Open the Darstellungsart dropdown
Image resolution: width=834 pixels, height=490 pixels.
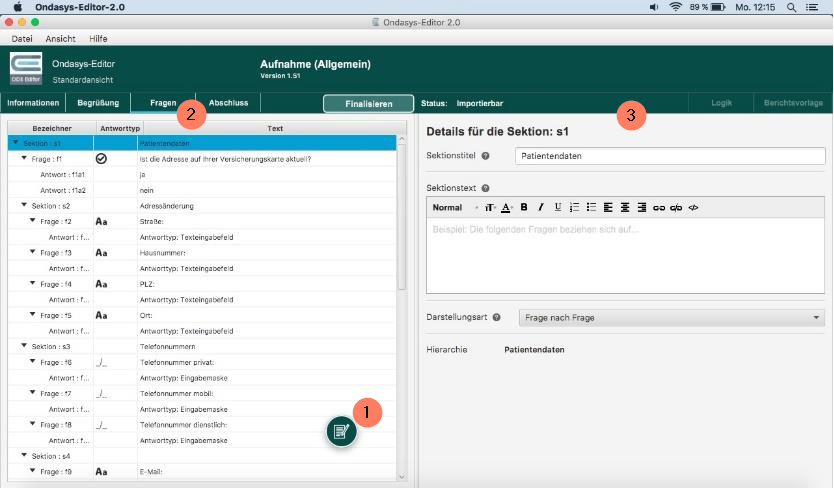coord(672,318)
